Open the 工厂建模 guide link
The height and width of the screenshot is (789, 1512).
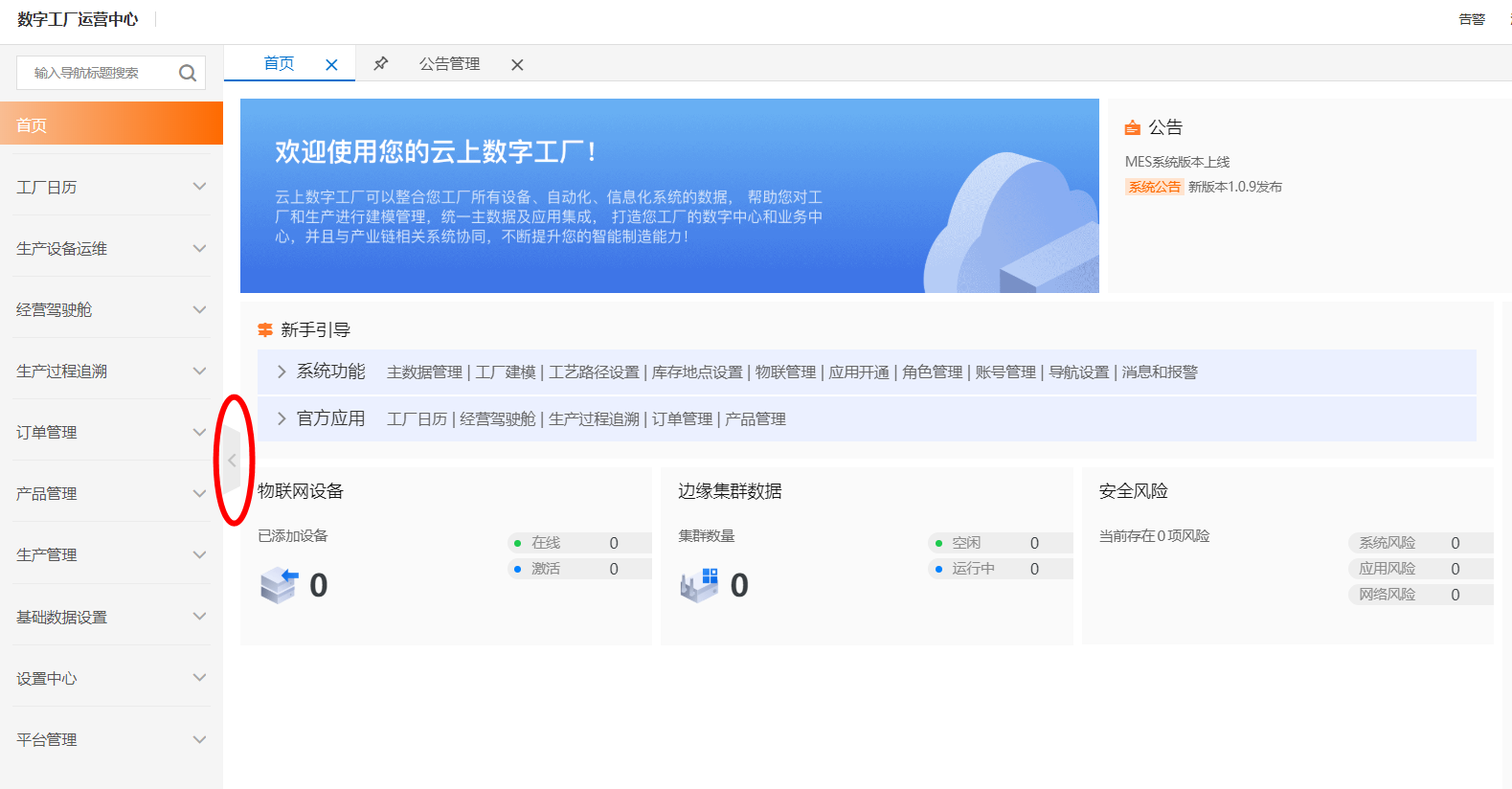(x=506, y=372)
